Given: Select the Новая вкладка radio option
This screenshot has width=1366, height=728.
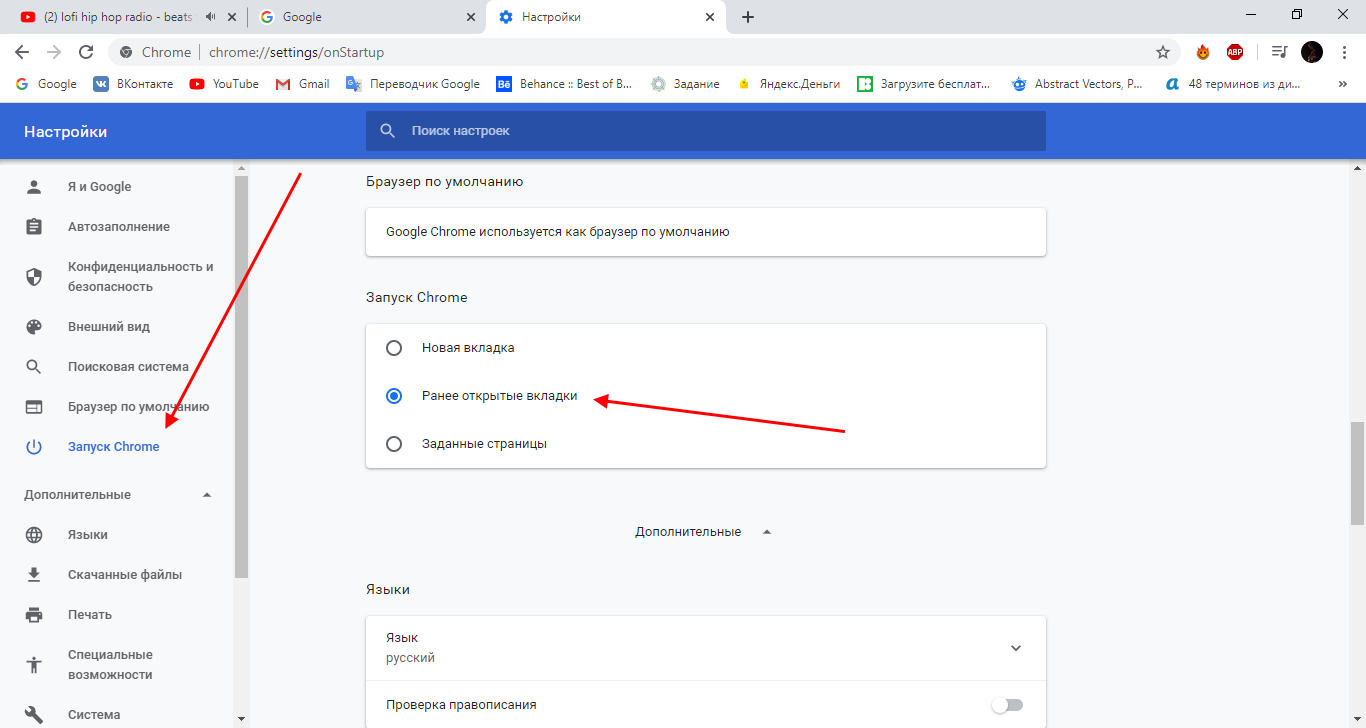Looking at the screenshot, I should point(394,348).
